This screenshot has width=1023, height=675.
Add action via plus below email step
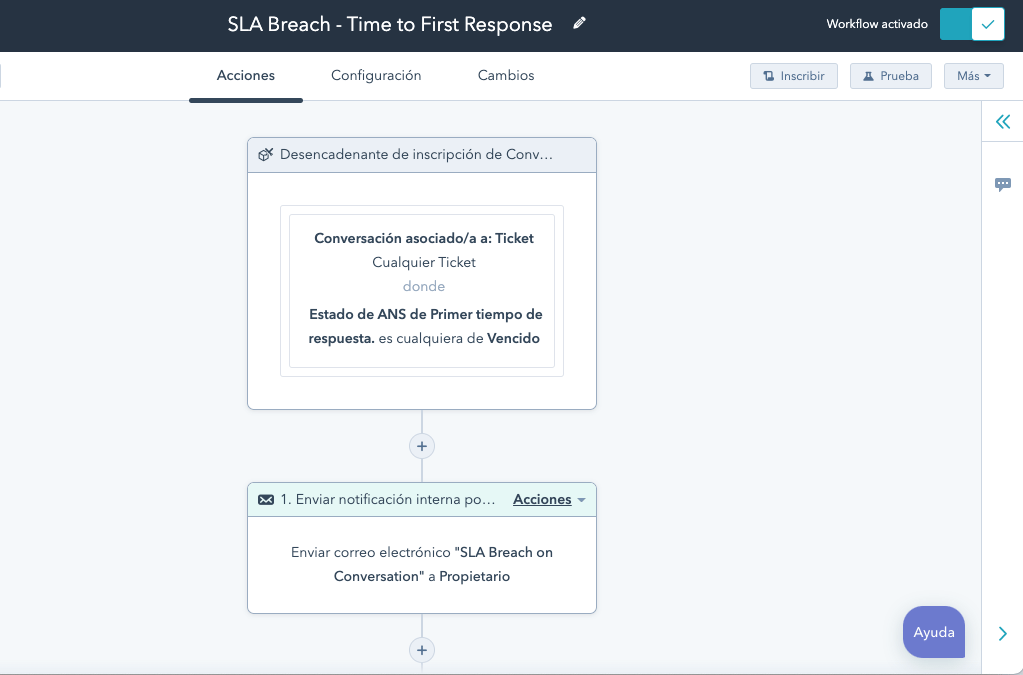pos(422,650)
